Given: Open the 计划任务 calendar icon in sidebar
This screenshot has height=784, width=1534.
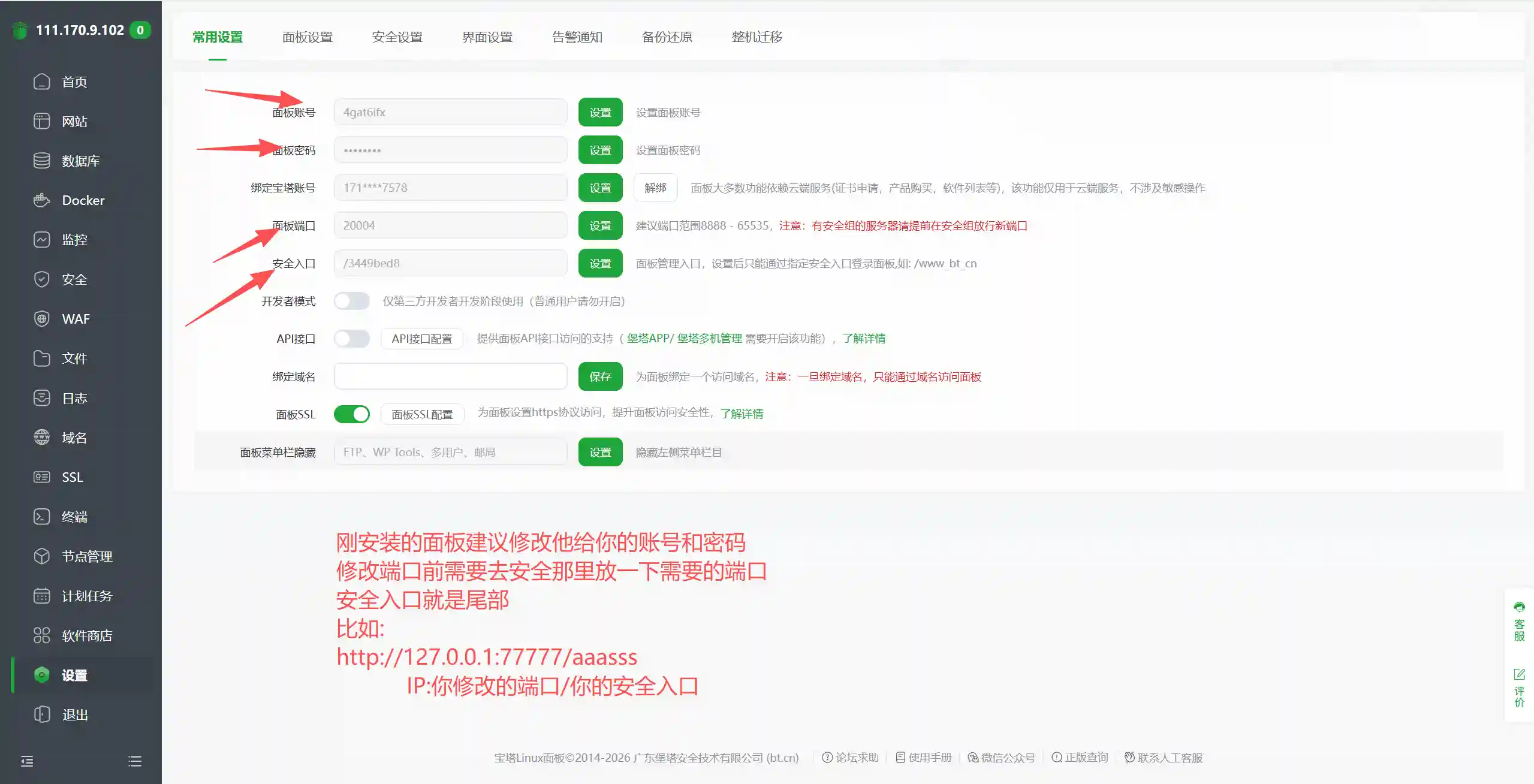Looking at the screenshot, I should (x=41, y=596).
